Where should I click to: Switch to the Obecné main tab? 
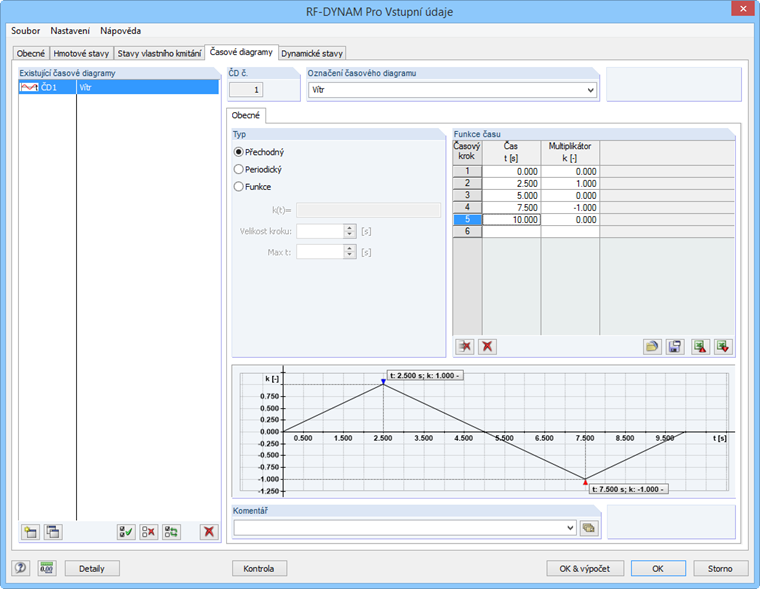coord(31,53)
